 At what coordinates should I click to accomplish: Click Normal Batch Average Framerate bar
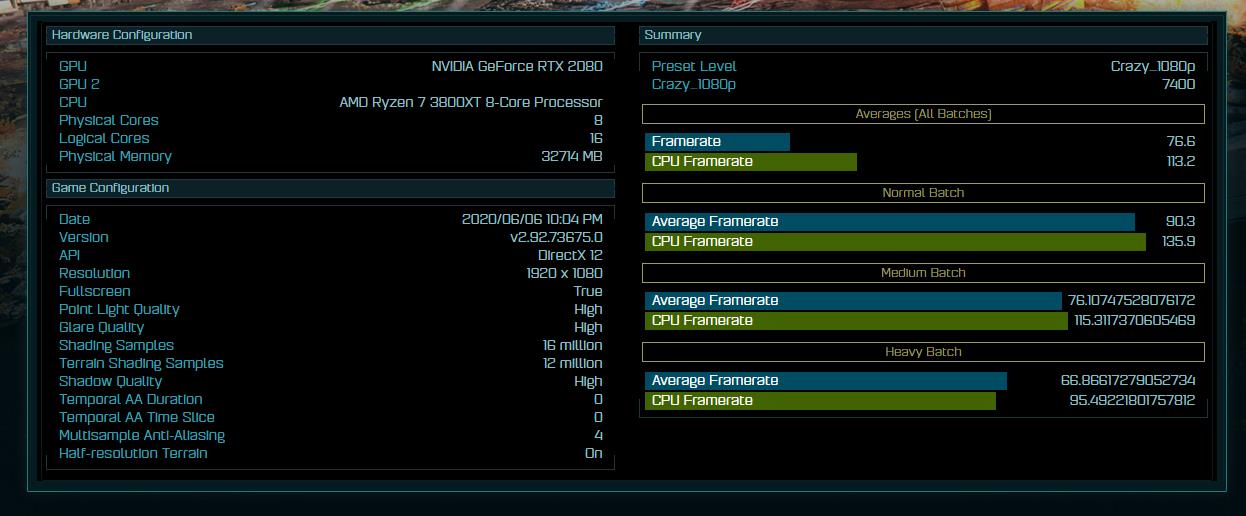[889, 222]
